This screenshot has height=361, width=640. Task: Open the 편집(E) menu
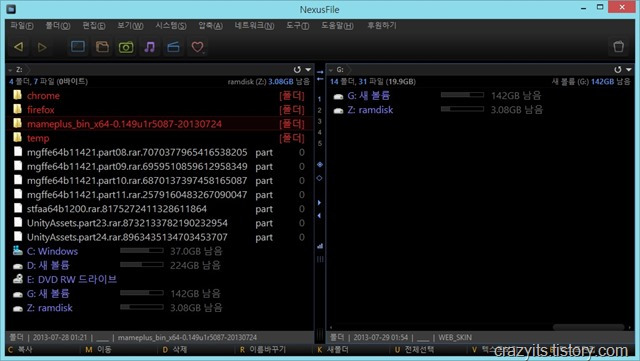tap(93, 26)
